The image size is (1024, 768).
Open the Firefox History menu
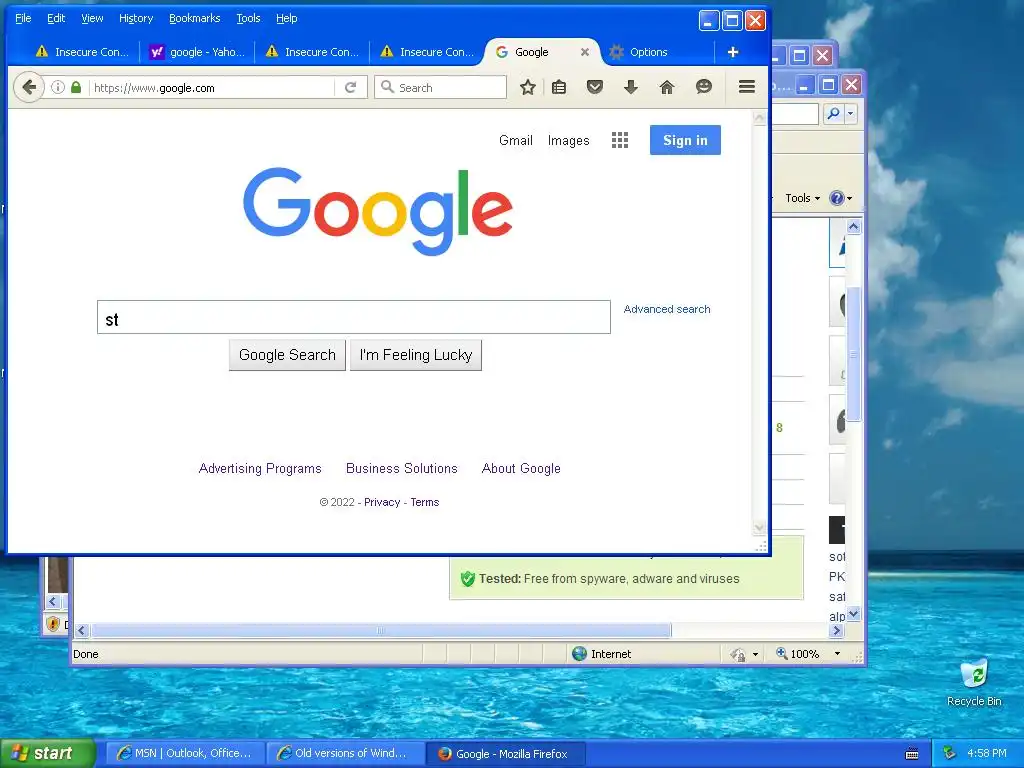point(136,18)
